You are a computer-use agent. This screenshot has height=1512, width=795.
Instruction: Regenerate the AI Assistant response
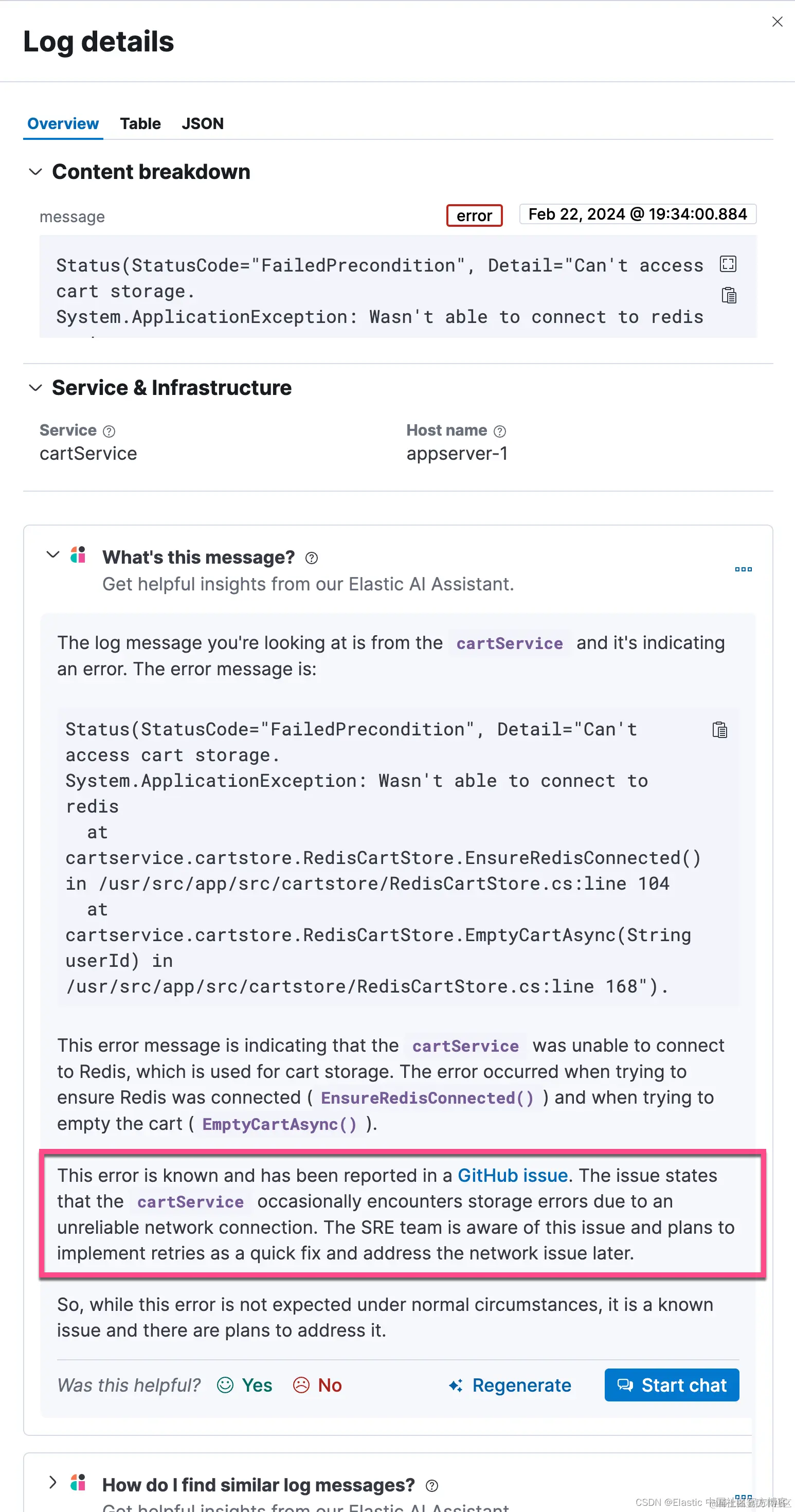point(510,1385)
